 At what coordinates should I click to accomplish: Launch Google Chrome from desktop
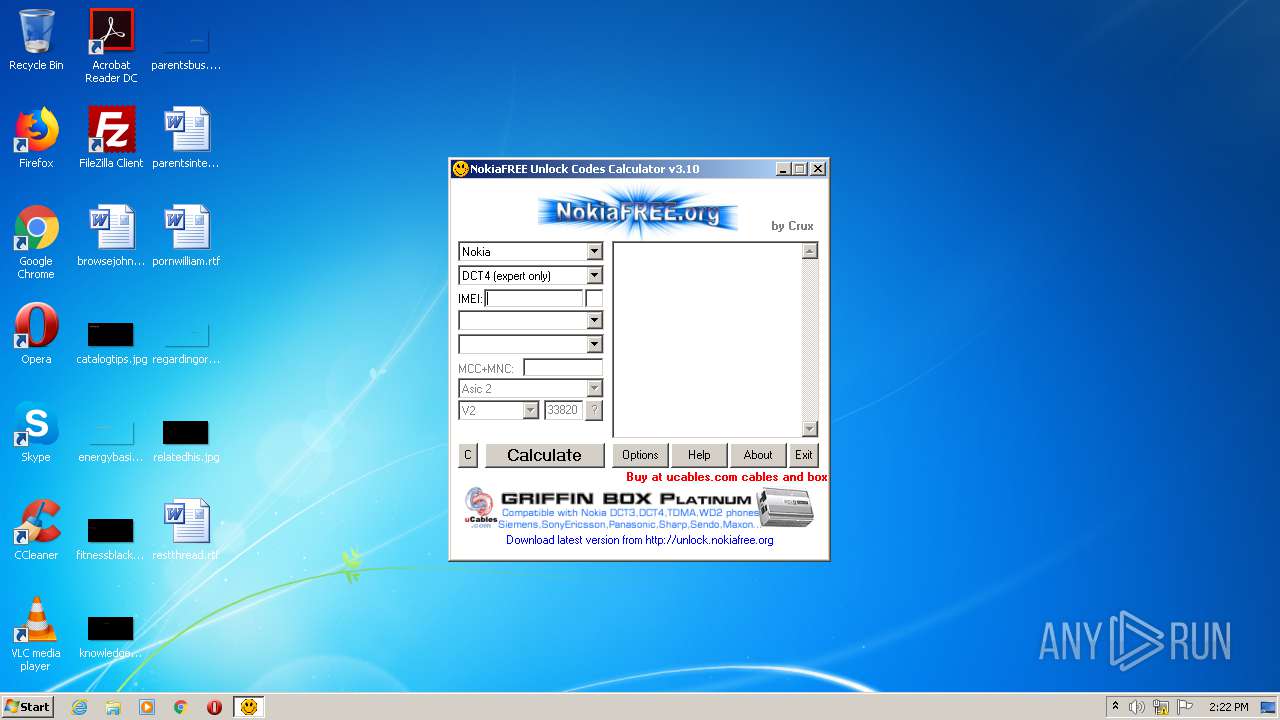[36, 242]
